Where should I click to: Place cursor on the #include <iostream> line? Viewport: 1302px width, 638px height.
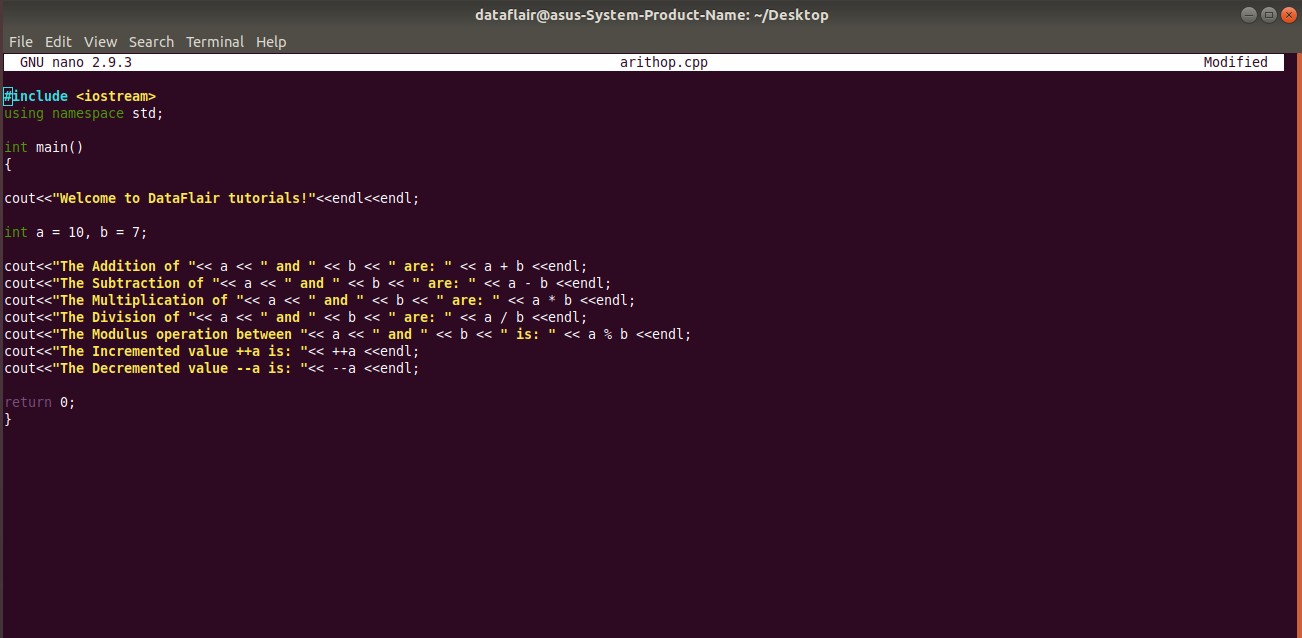point(80,96)
